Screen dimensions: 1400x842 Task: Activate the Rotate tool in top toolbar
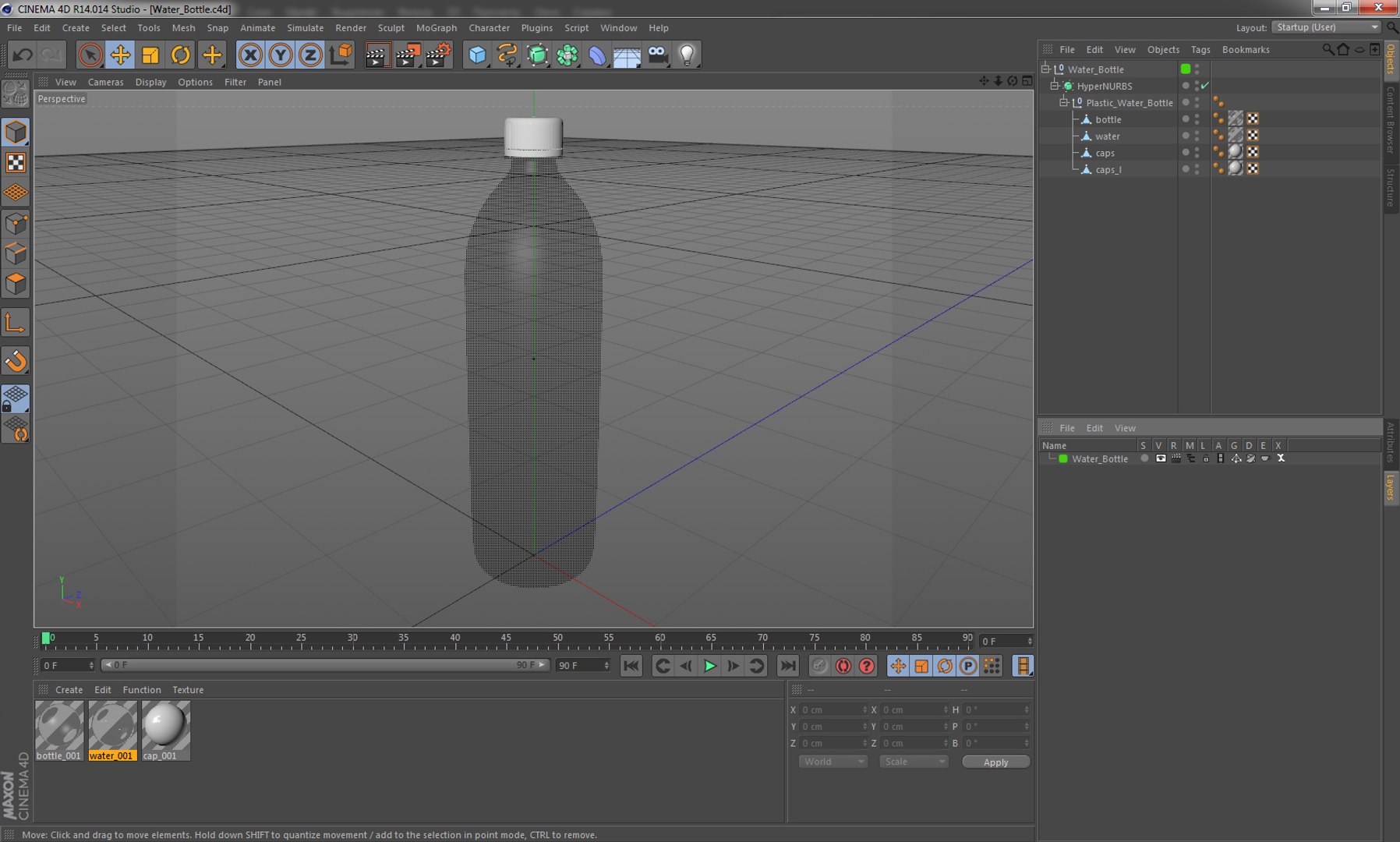[181, 55]
